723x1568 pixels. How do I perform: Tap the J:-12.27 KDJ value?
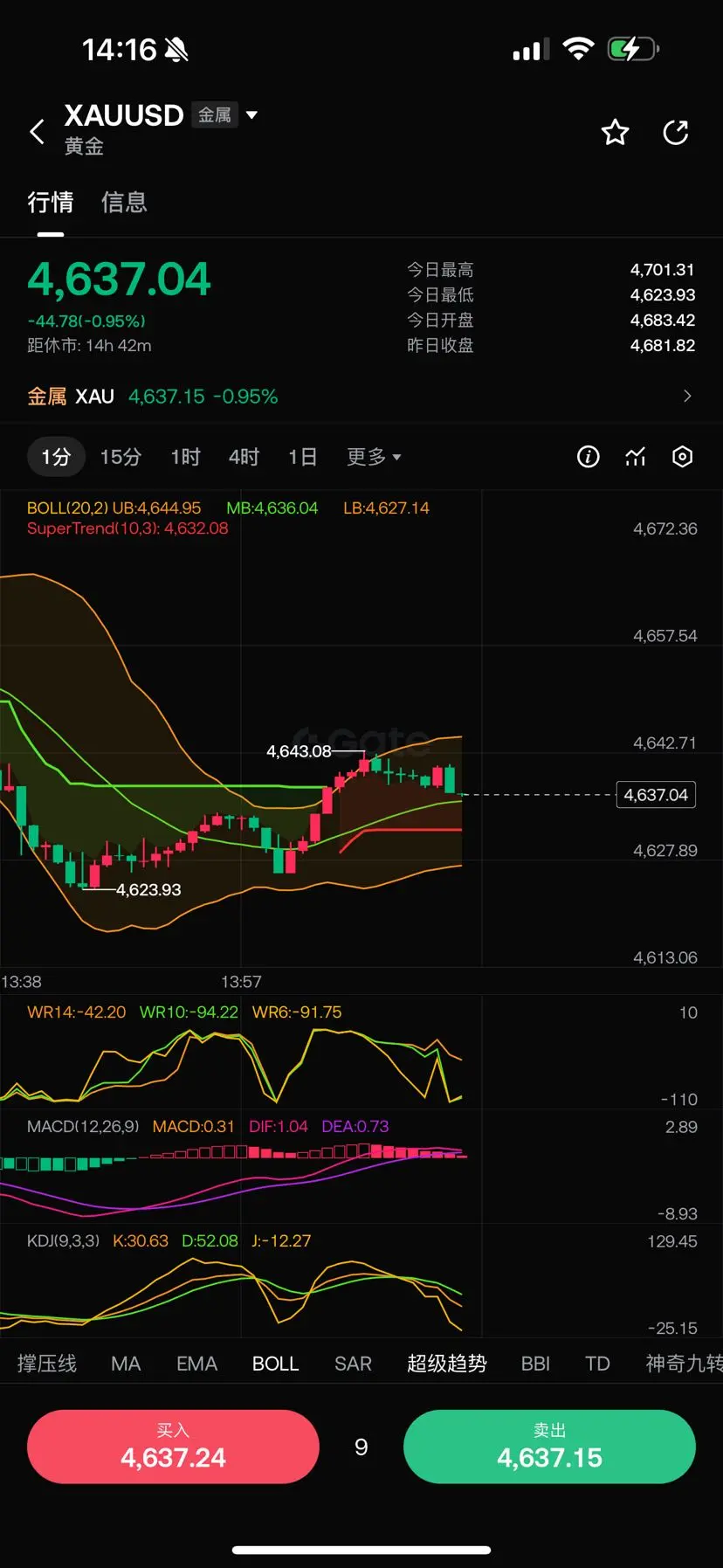point(281,1240)
